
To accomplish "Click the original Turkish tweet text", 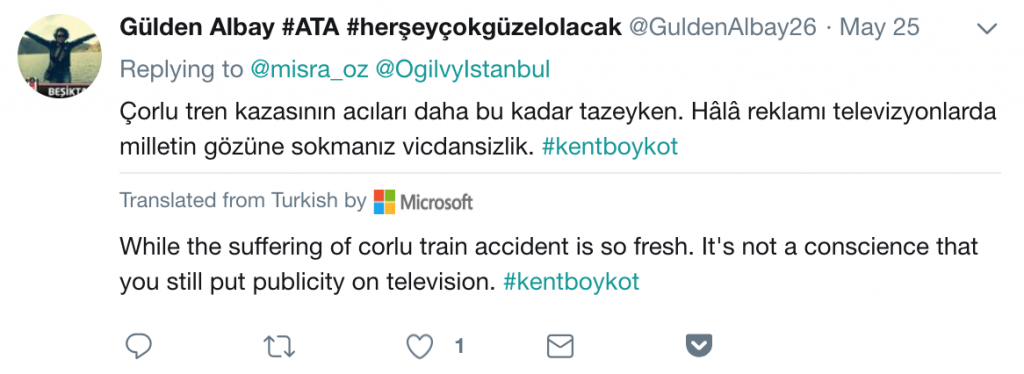I will coord(558,129).
